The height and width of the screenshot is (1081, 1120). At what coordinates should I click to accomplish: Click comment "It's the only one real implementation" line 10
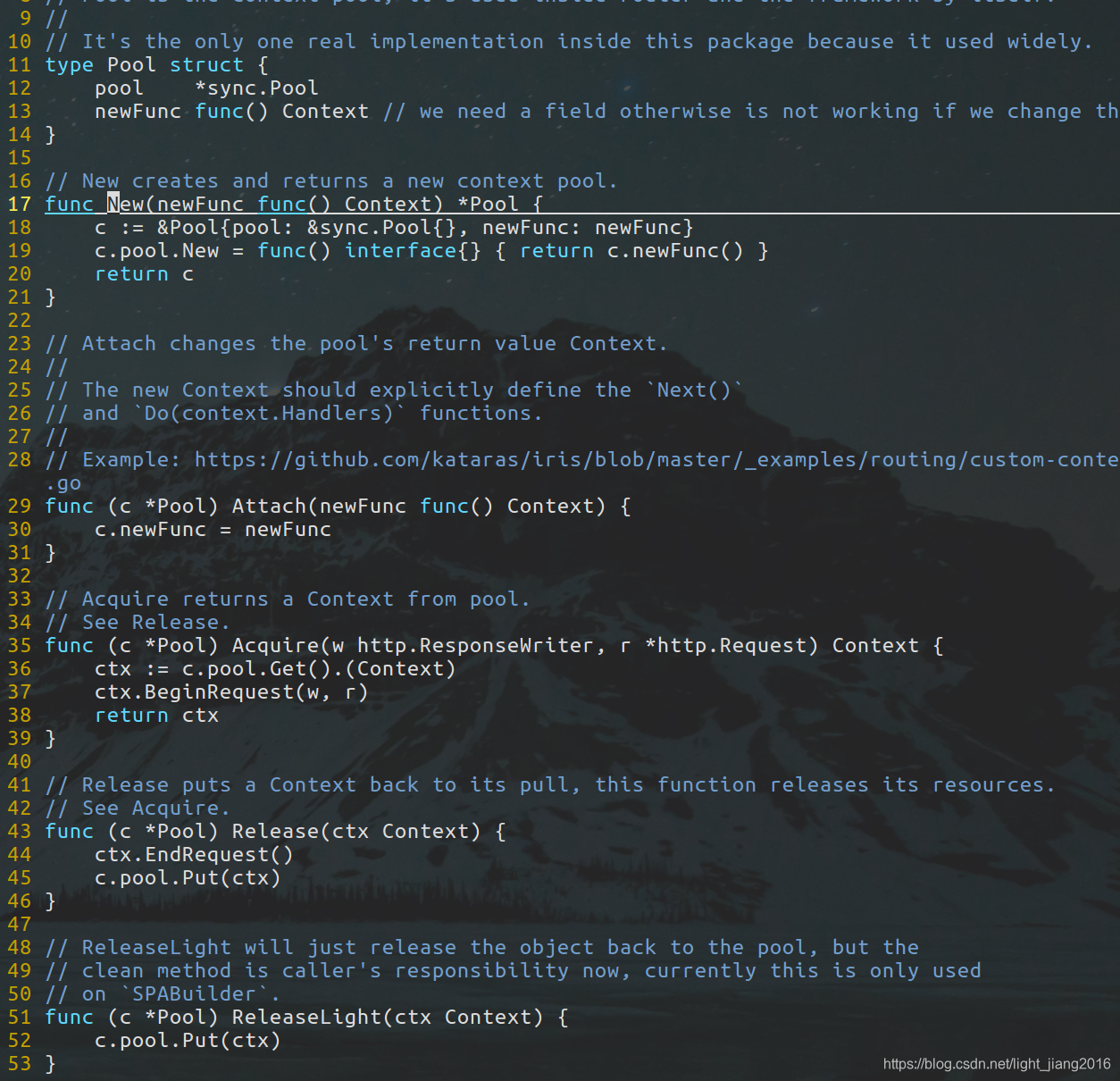pos(568,41)
